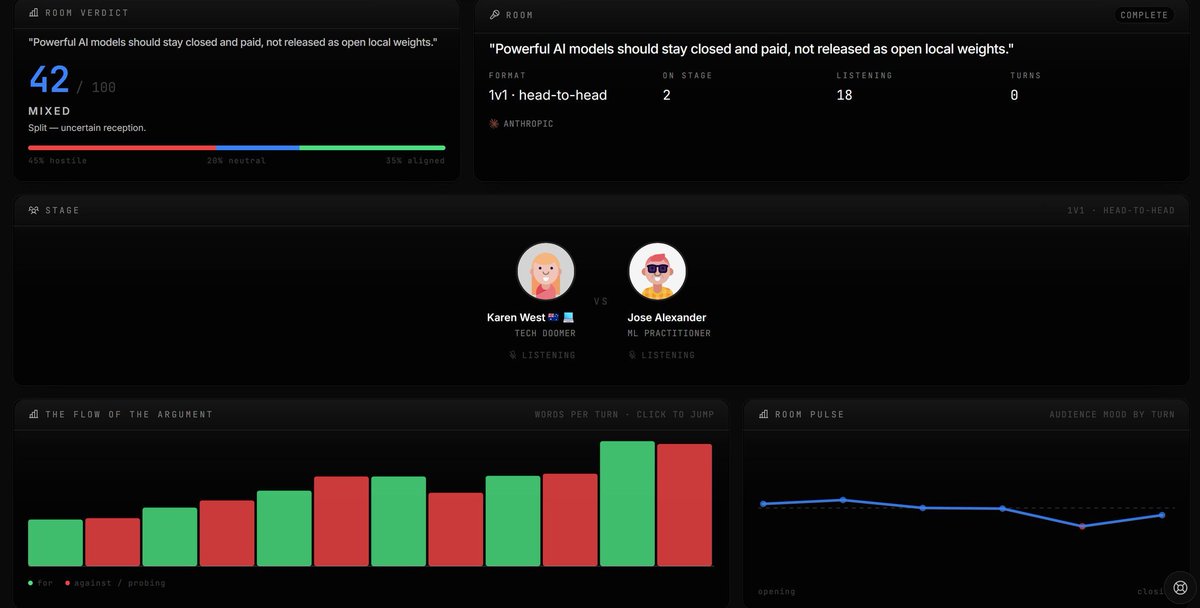Click the 'ML PRACTITIONER' role label
The image size is (1200, 608).
(669, 333)
